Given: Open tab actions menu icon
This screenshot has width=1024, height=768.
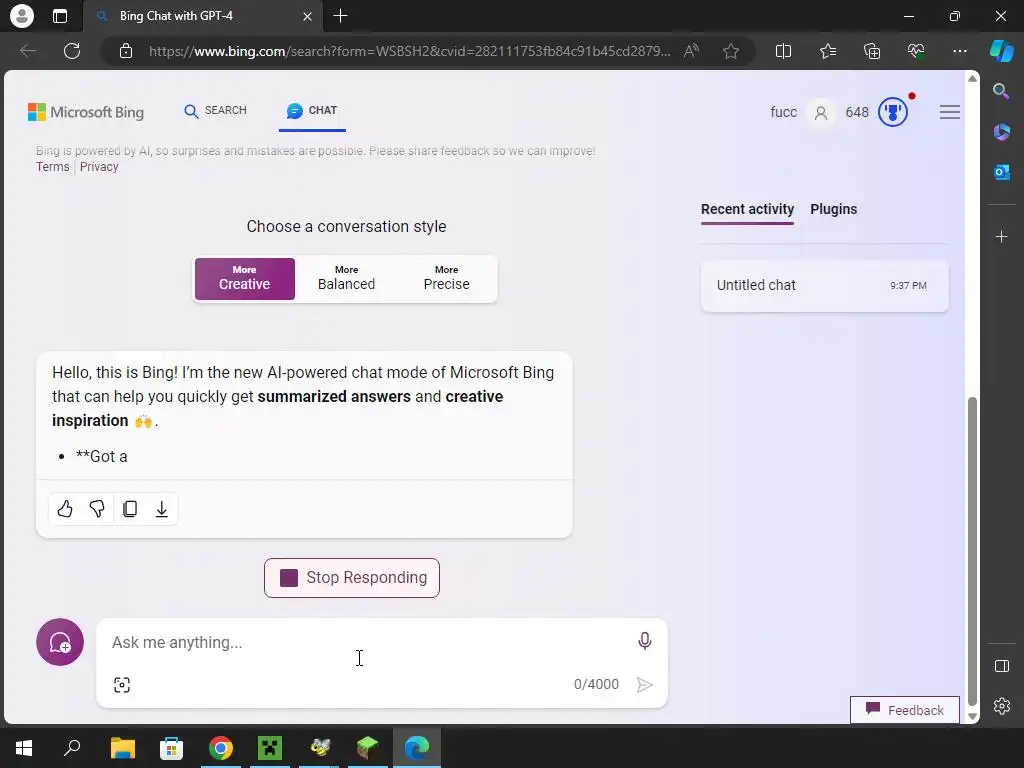Looking at the screenshot, I should click(x=59, y=16).
